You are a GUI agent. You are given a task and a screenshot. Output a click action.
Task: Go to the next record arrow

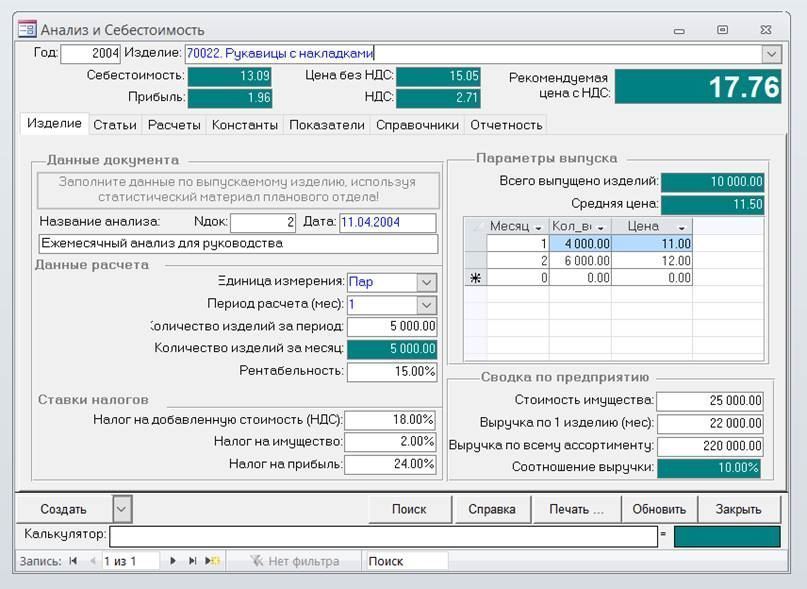click(x=173, y=561)
